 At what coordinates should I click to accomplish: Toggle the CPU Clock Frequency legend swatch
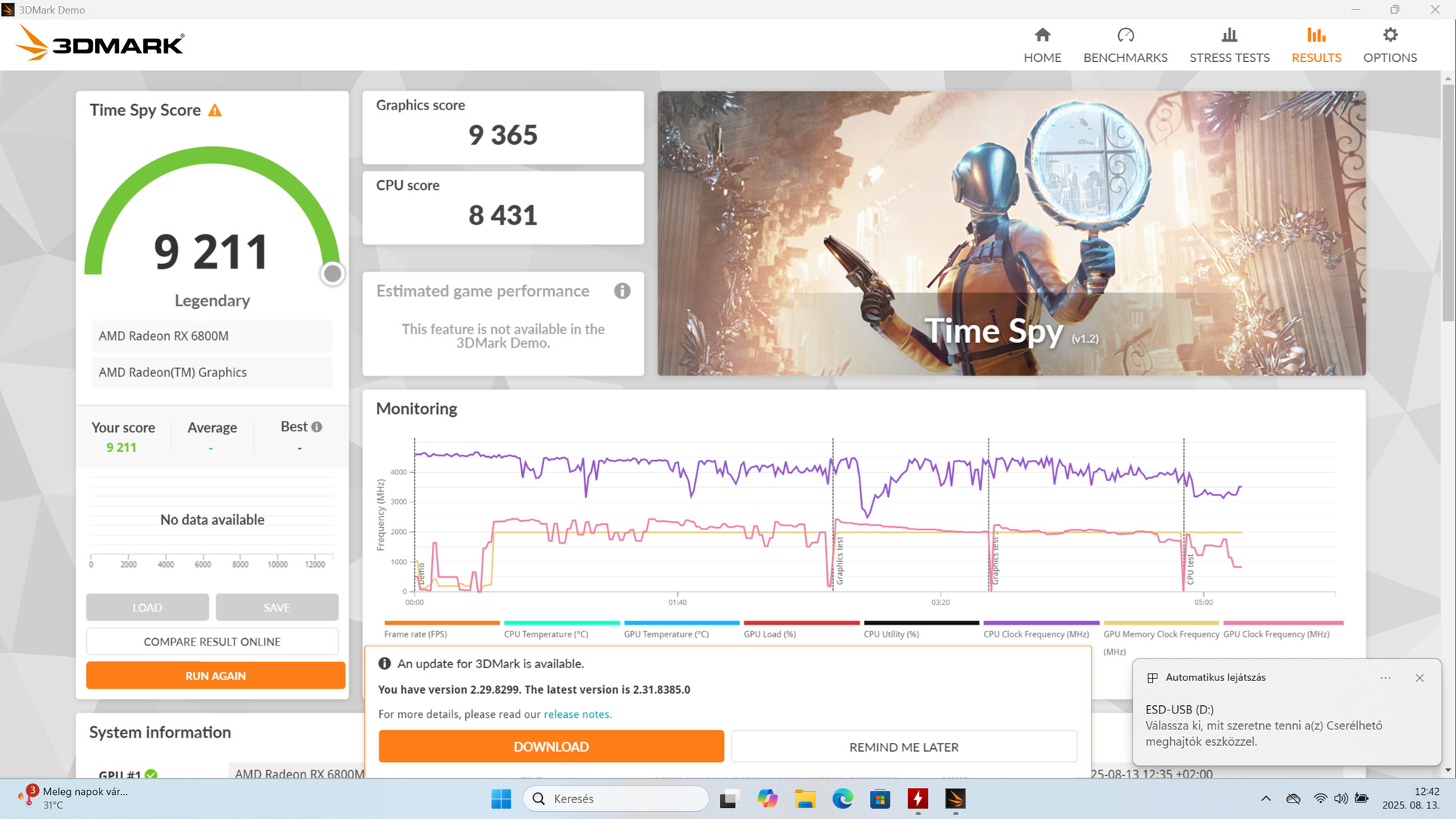tap(1041, 623)
